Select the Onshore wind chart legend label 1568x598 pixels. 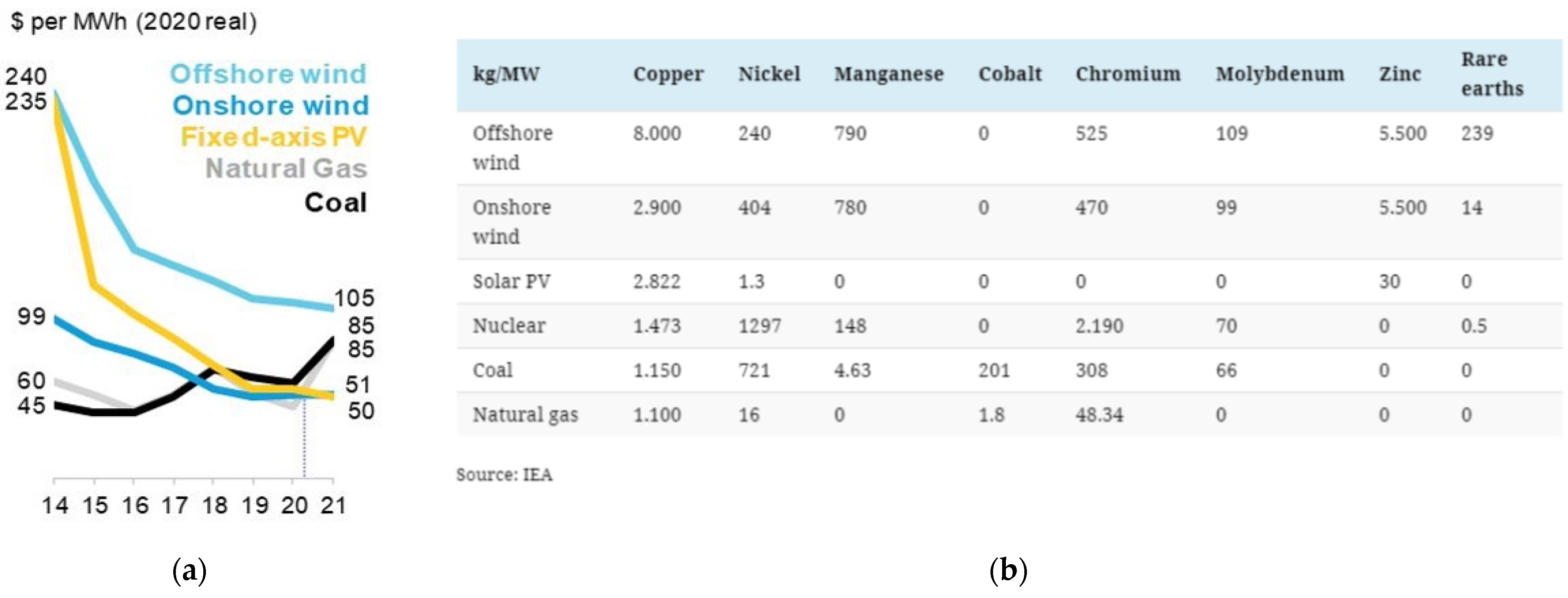(271, 105)
